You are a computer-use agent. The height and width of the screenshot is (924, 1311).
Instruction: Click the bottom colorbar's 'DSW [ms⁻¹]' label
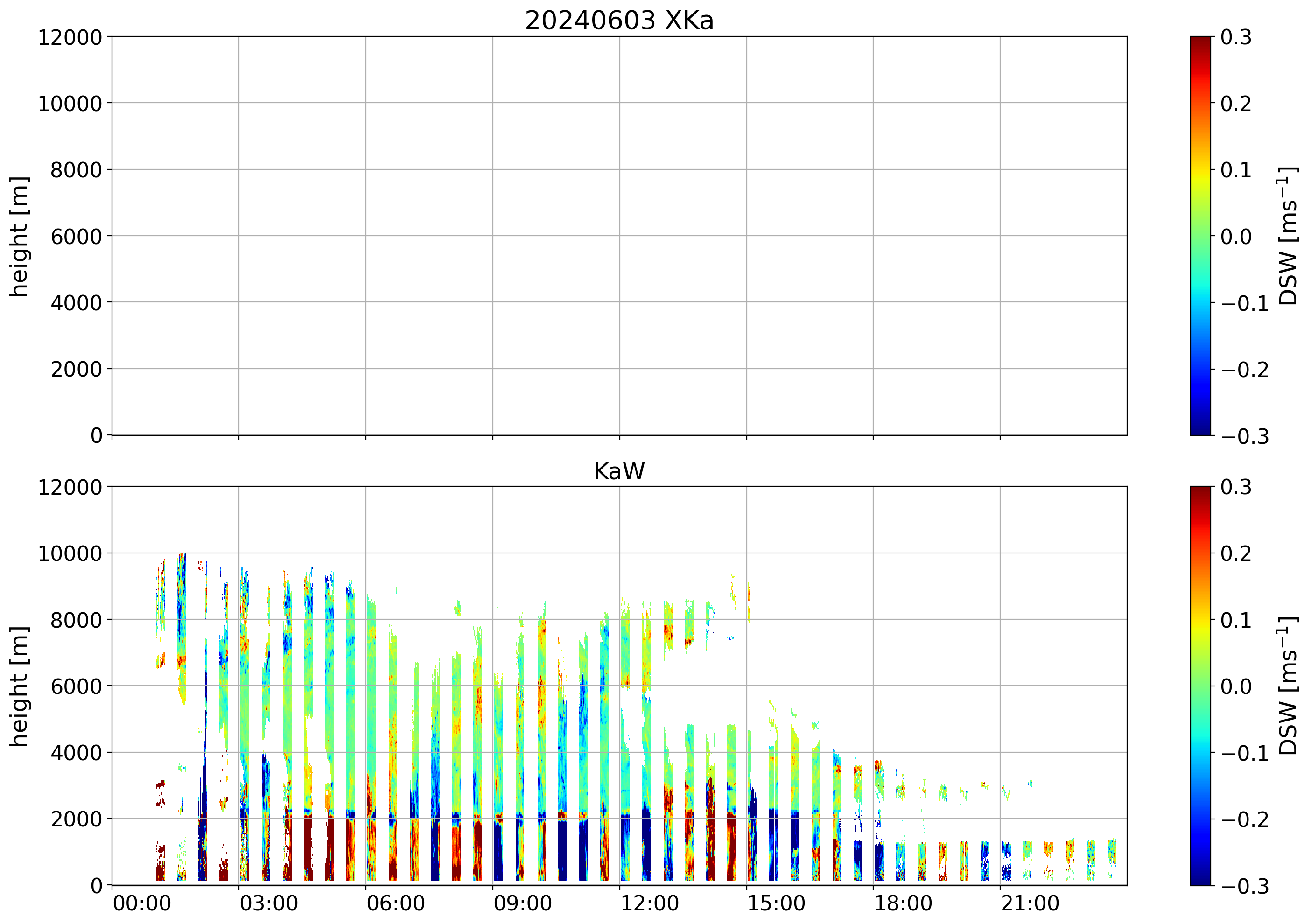[1288, 686]
